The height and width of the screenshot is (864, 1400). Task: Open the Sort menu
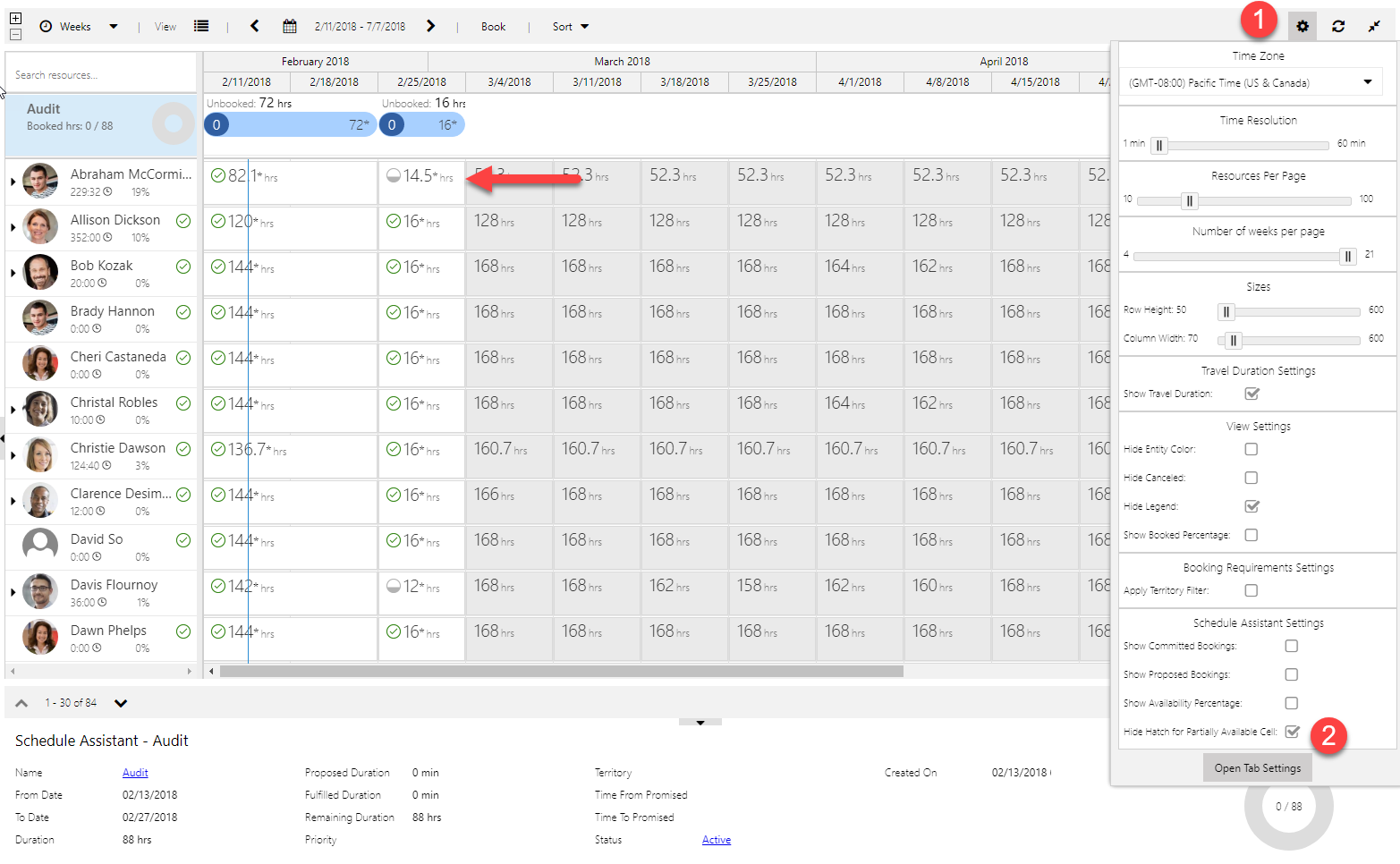click(x=570, y=27)
